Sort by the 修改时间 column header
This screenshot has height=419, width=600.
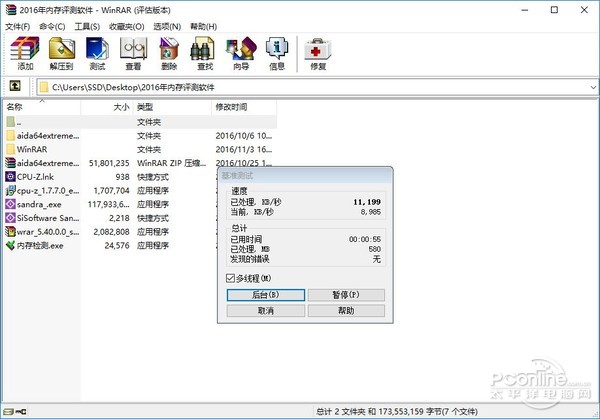(x=244, y=107)
